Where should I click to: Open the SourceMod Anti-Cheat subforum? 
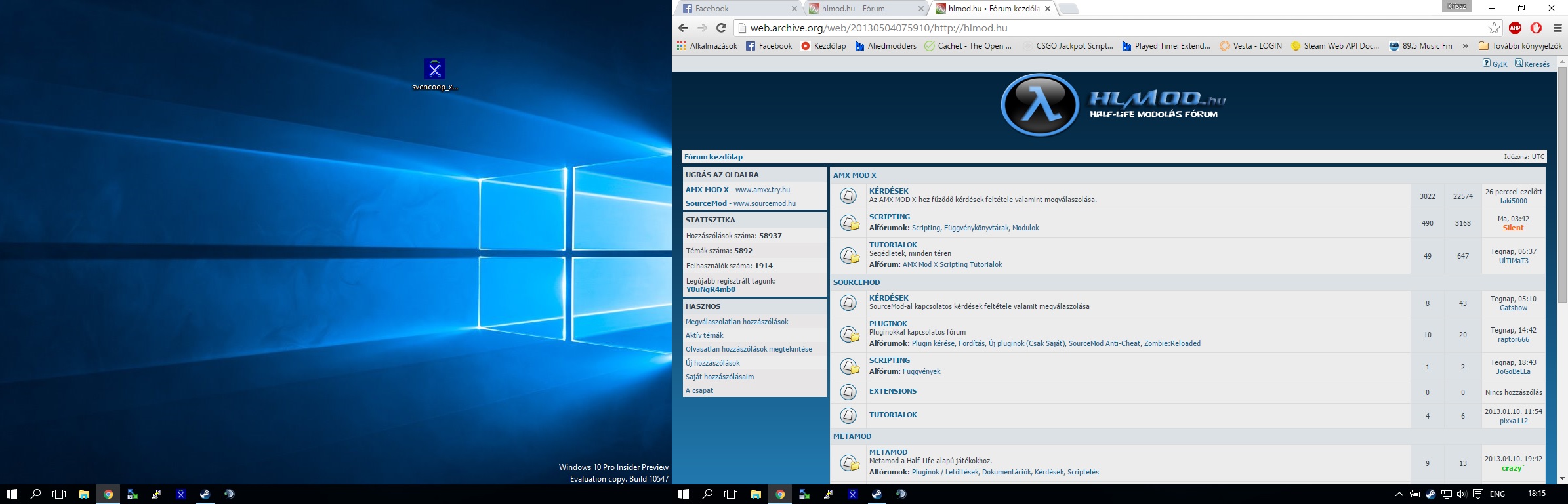click(1104, 343)
